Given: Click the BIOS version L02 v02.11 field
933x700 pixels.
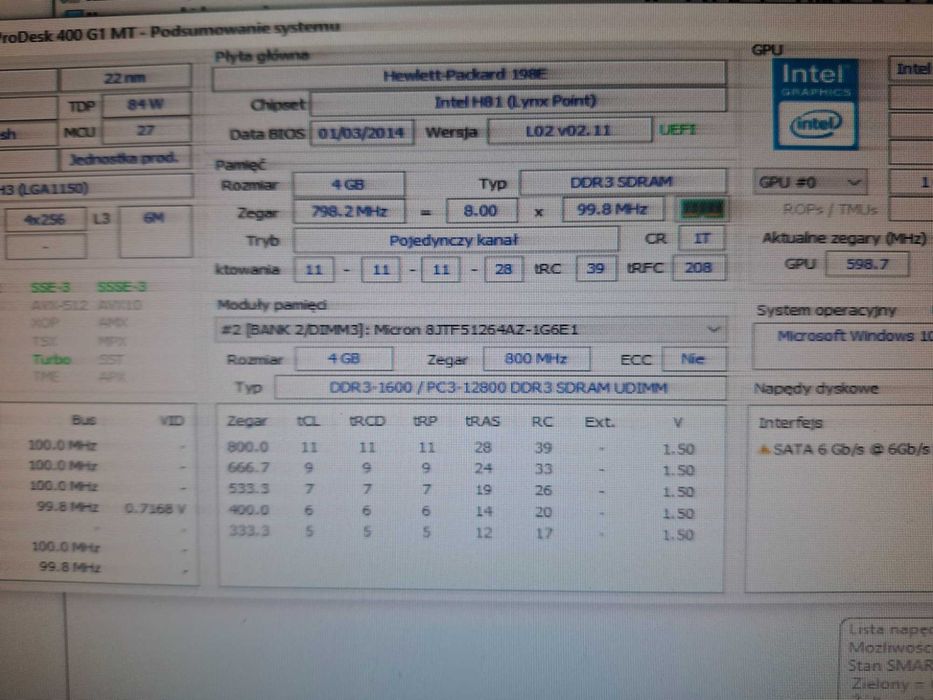Looking at the screenshot, I should pos(569,130).
